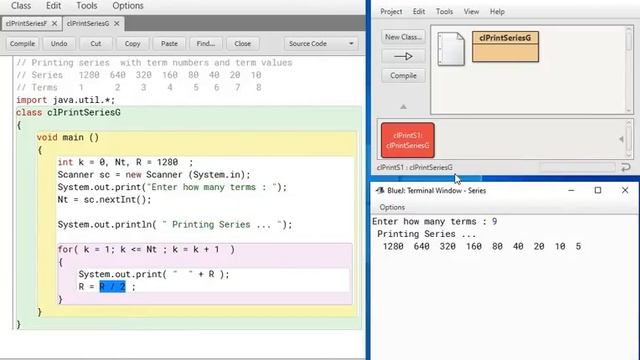Open the Edit menu in editor window
Viewport: 640px width, 360px height.
click(53, 6)
